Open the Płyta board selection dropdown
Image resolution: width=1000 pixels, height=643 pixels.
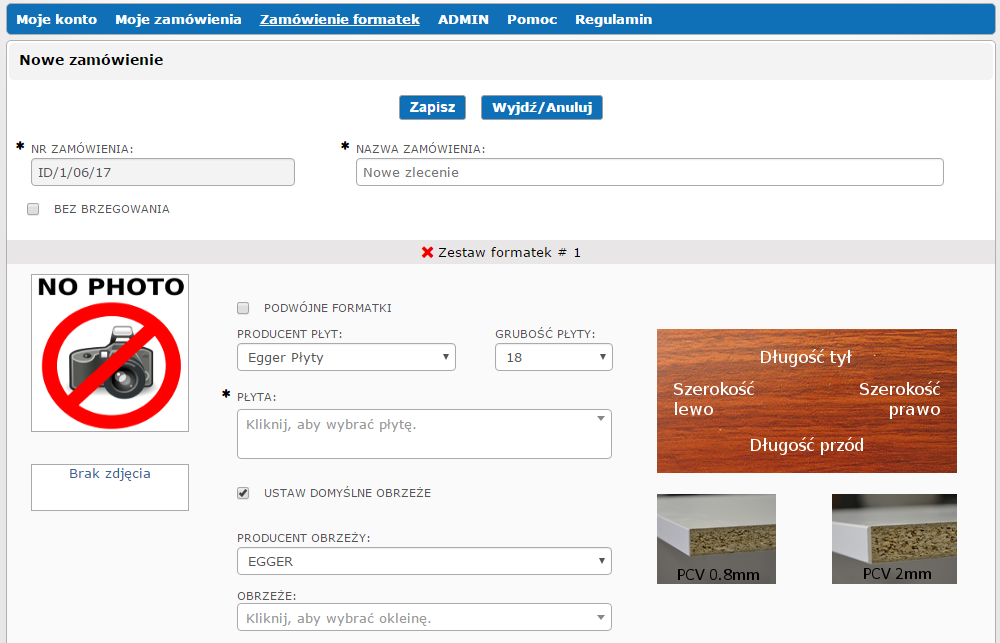pos(424,433)
